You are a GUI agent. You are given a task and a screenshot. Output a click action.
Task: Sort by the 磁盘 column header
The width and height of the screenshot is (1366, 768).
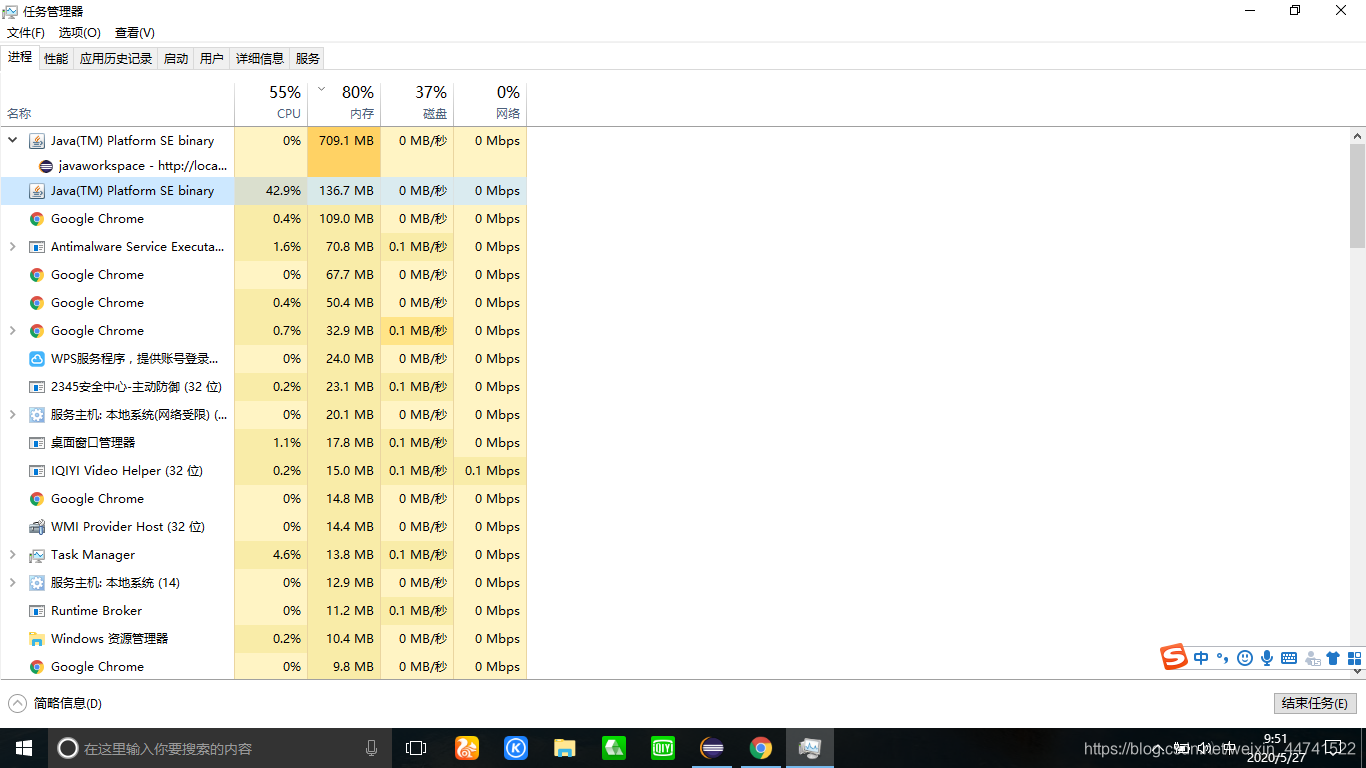pos(417,103)
